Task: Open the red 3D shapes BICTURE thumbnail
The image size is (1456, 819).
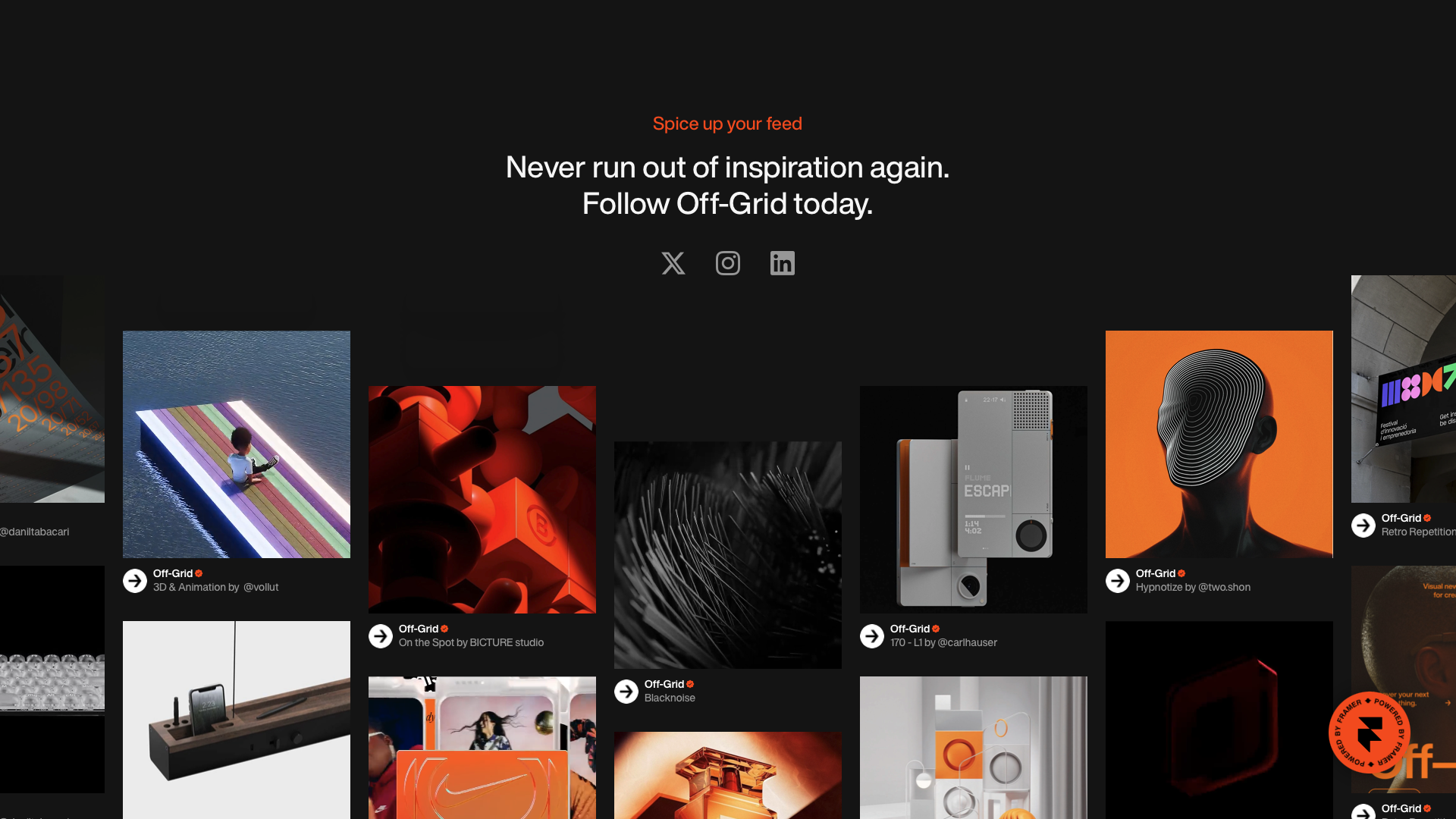Action: (x=482, y=500)
